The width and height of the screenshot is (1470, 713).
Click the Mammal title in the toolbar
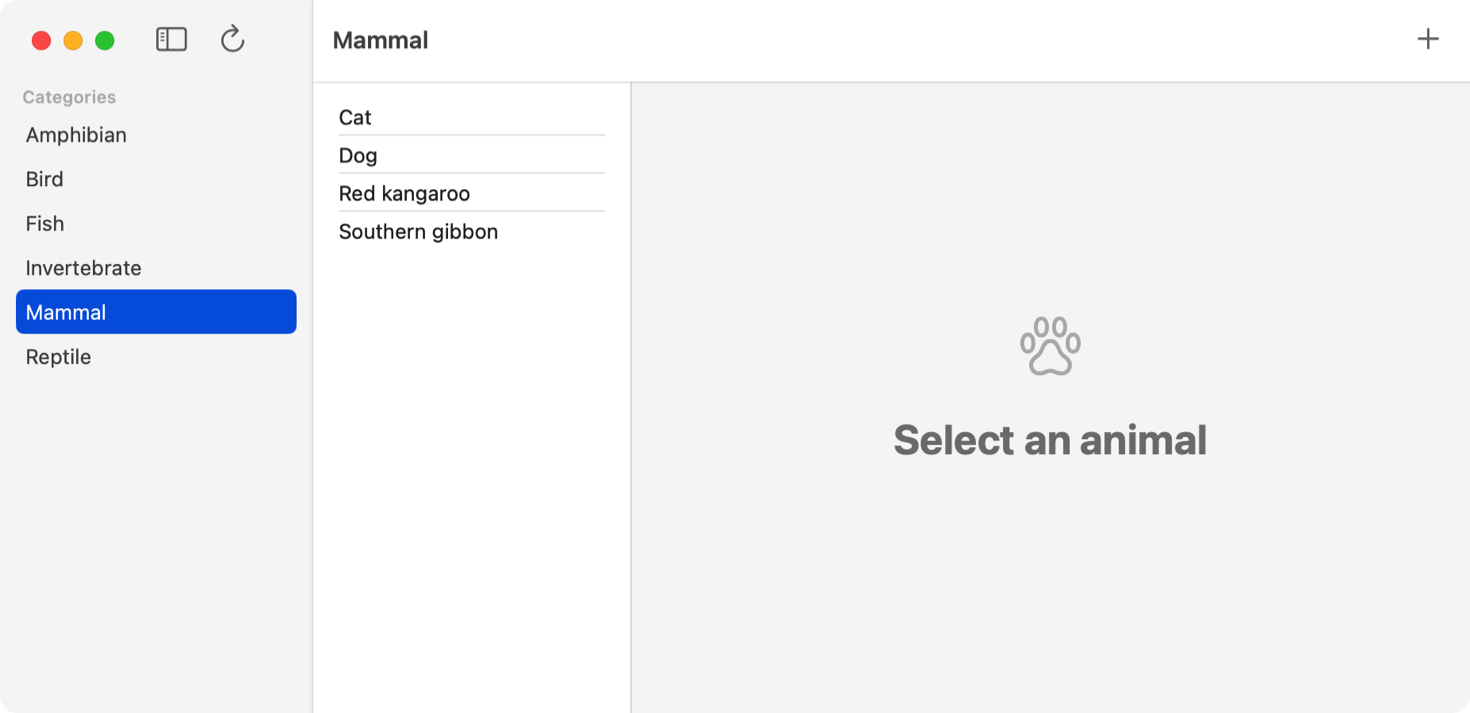coord(380,40)
